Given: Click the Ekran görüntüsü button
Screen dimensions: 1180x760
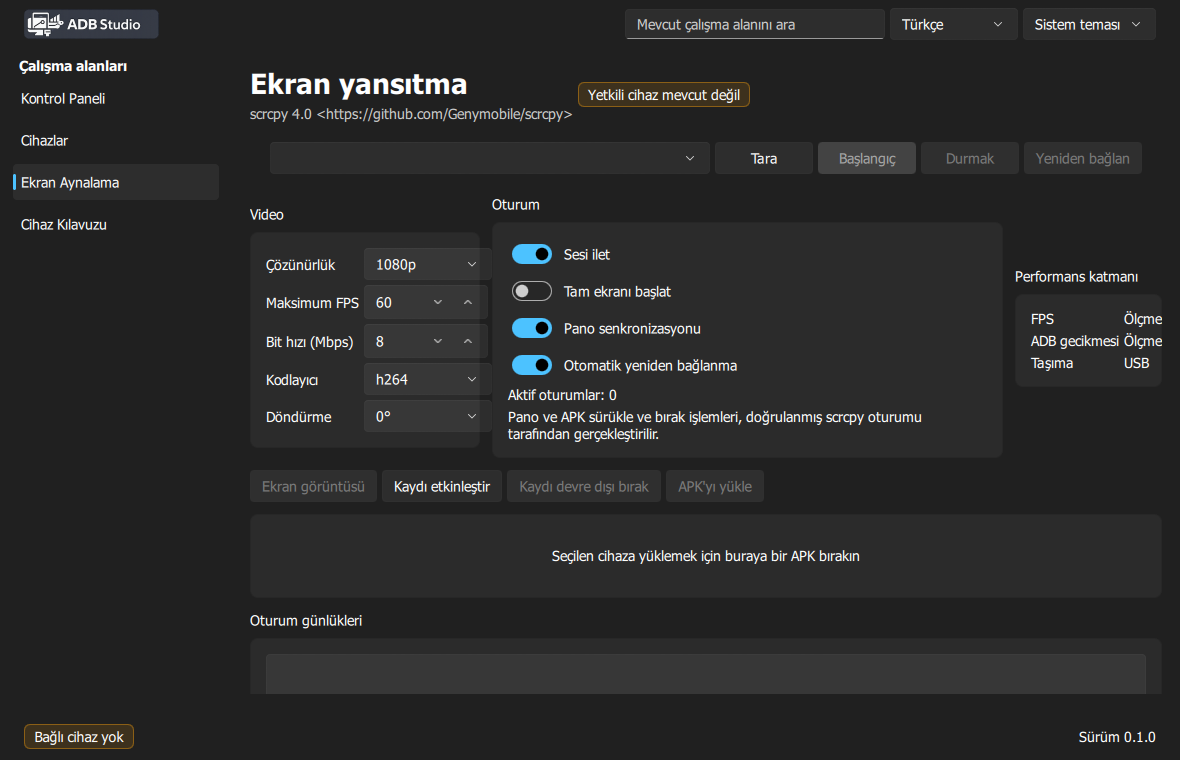Looking at the screenshot, I should coord(313,487).
